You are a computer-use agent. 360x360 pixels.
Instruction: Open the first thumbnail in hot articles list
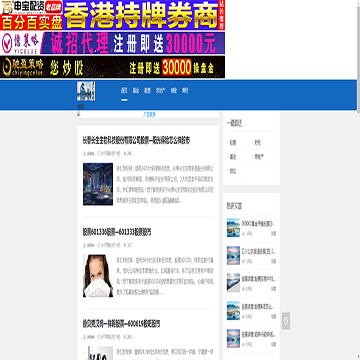[x=233, y=228]
